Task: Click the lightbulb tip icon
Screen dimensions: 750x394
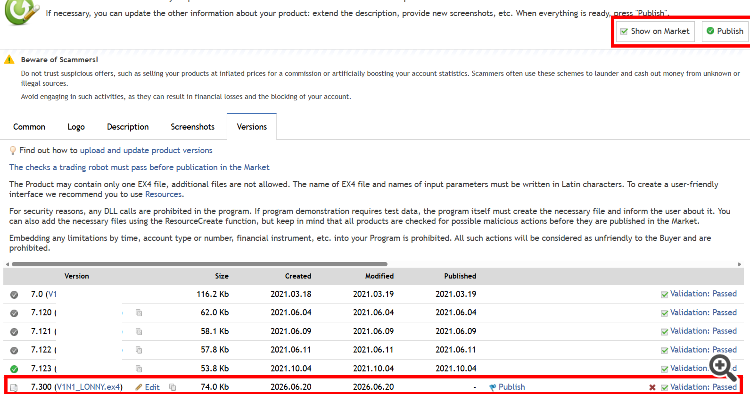Action: point(13,151)
